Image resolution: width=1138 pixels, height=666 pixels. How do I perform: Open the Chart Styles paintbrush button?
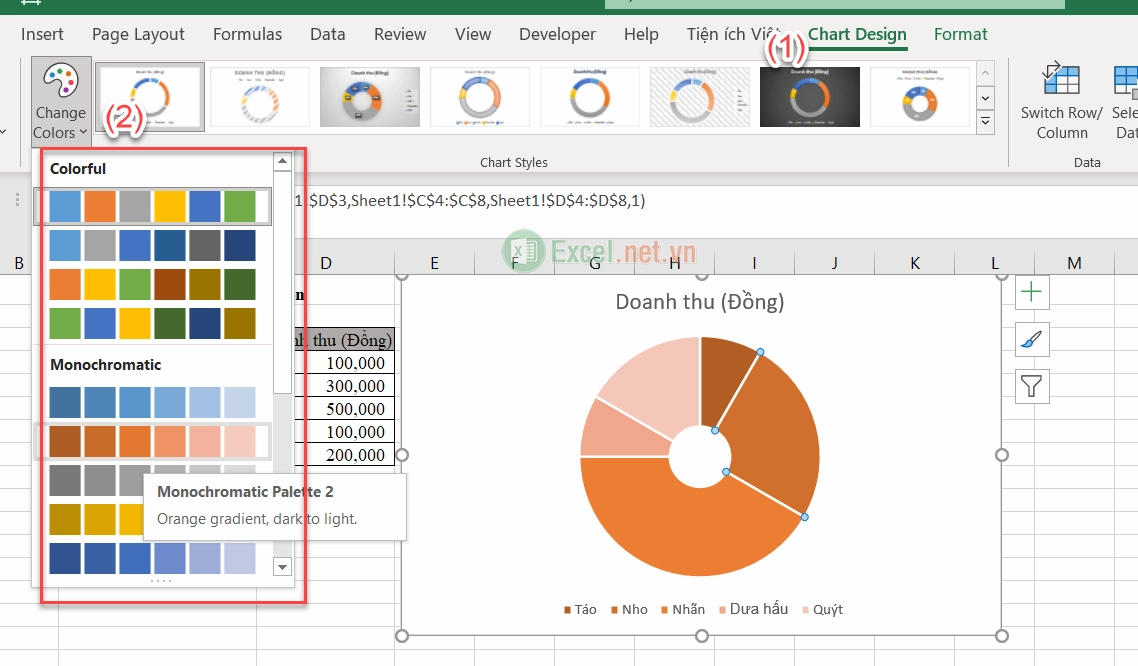pos(1031,339)
